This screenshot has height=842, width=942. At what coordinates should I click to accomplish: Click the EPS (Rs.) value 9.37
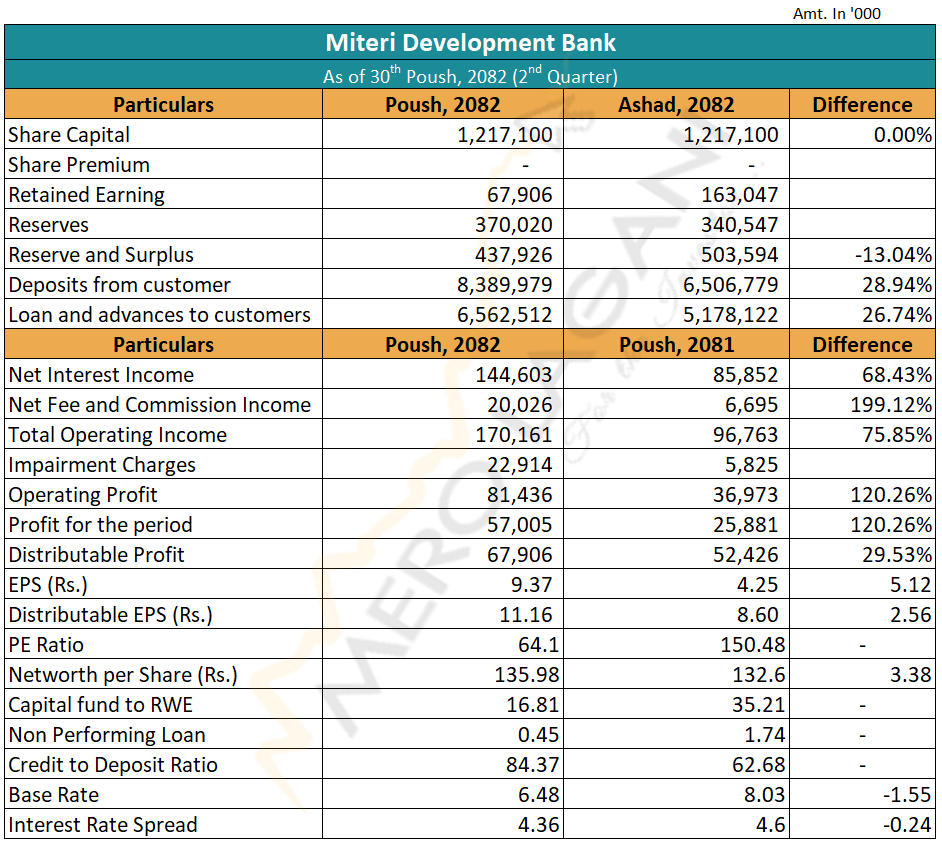click(531, 585)
